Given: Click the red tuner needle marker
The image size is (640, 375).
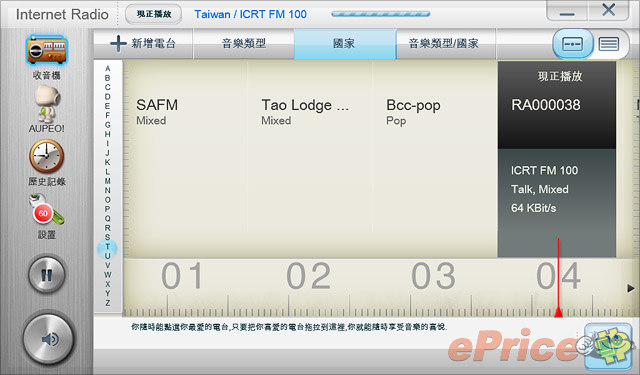Looking at the screenshot, I should [x=558, y=313].
